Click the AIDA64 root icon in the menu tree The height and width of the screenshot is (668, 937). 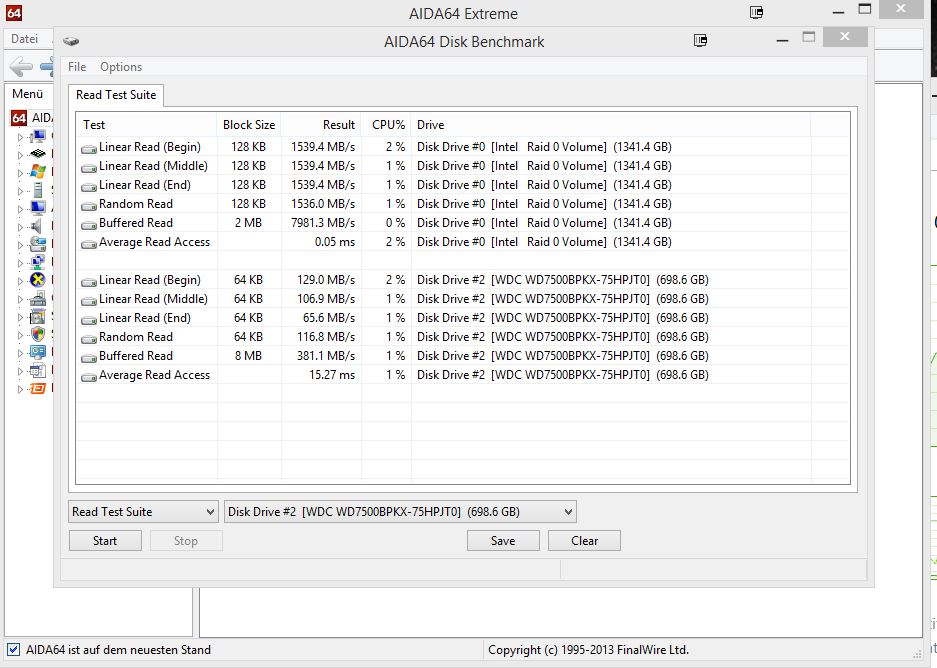[x=19, y=118]
